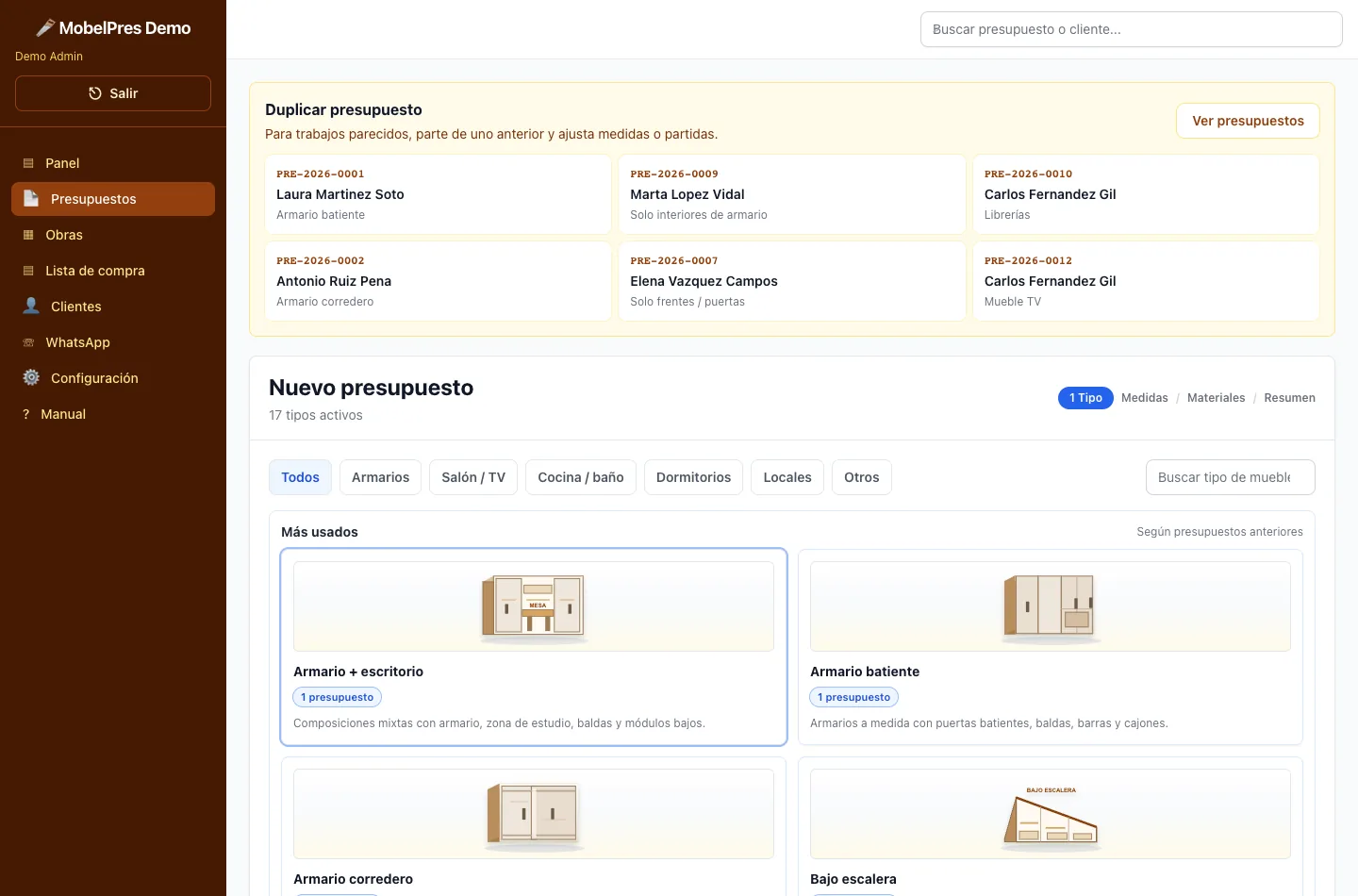Click the Demo Admin user label
The width and height of the screenshot is (1358, 896).
pyautogui.click(x=49, y=57)
